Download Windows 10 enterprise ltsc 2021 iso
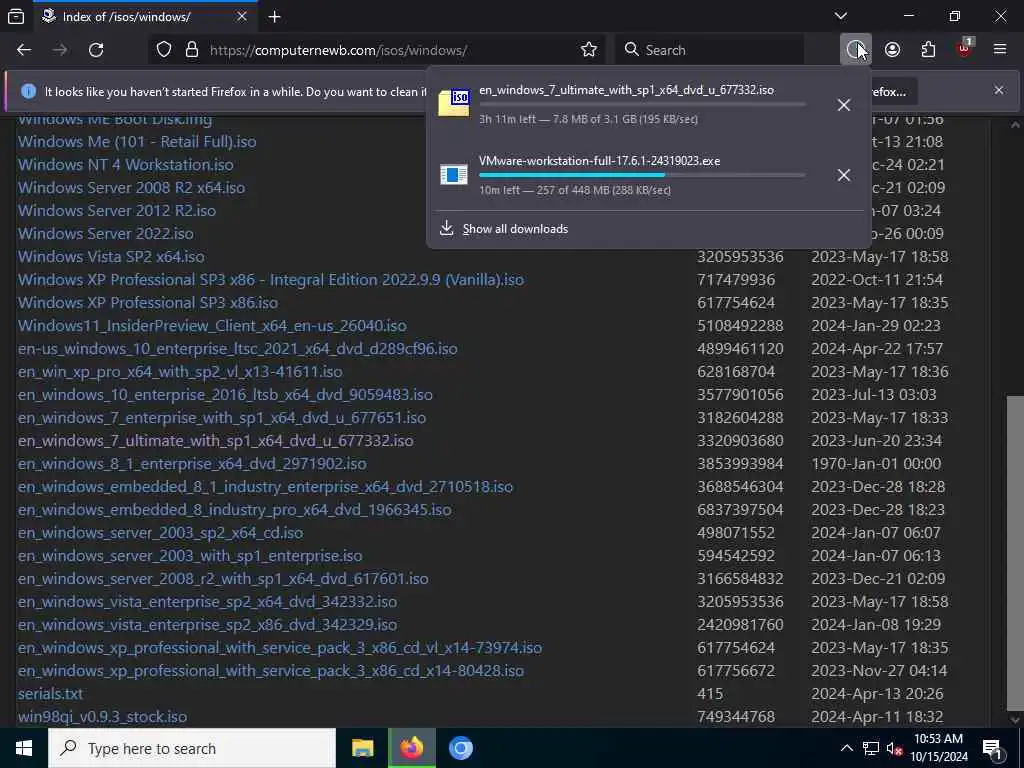The image size is (1024, 768). [x=238, y=349]
